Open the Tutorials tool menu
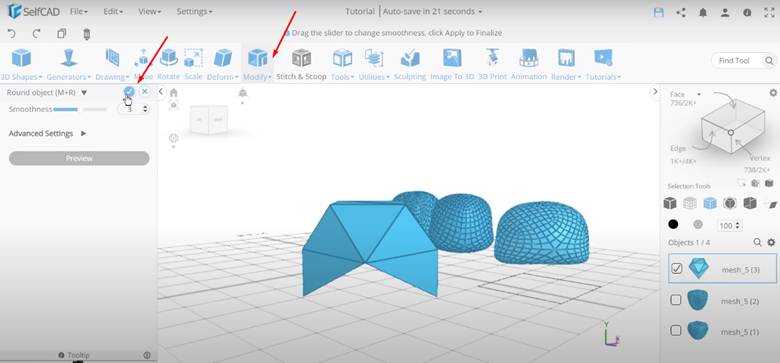 tap(603, 65)
